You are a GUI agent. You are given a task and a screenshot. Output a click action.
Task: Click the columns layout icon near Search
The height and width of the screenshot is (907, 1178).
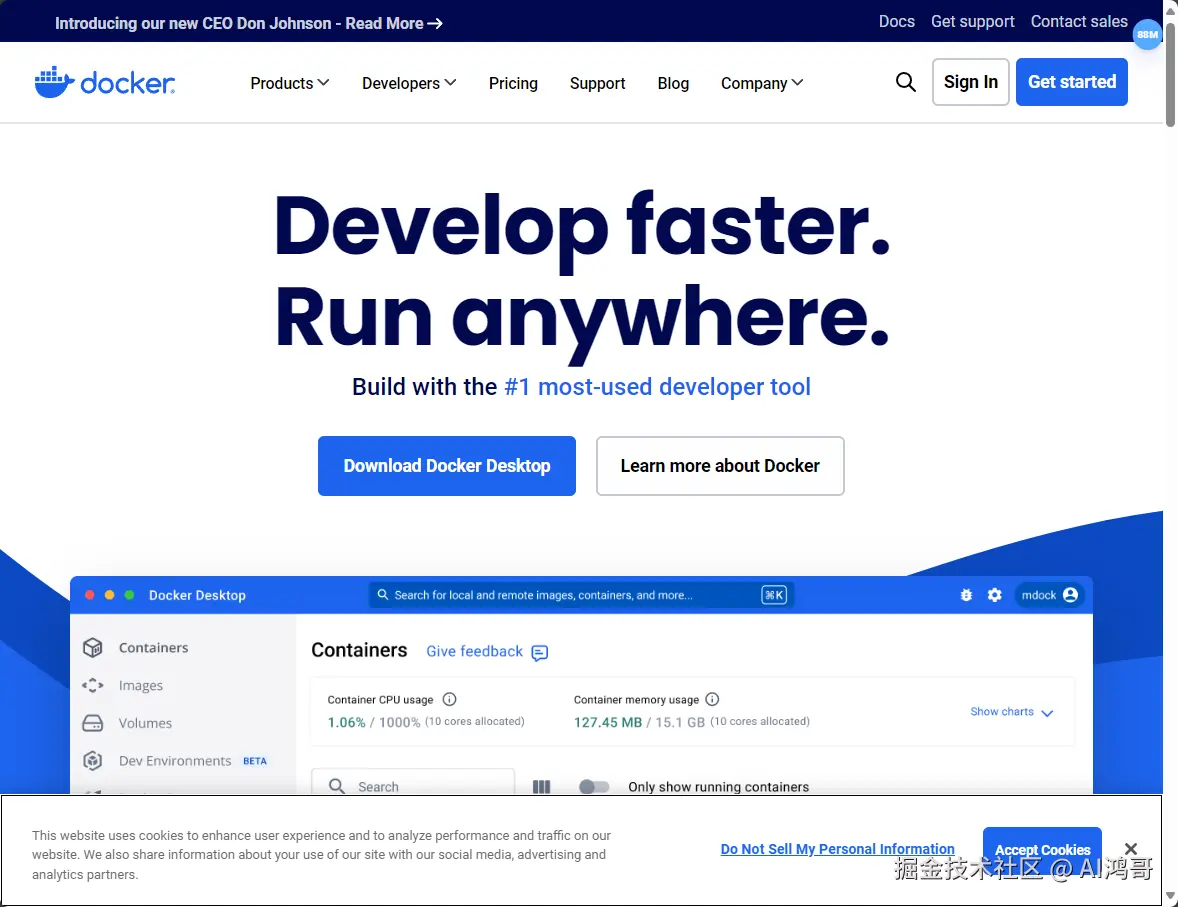(x=541, y=787)
